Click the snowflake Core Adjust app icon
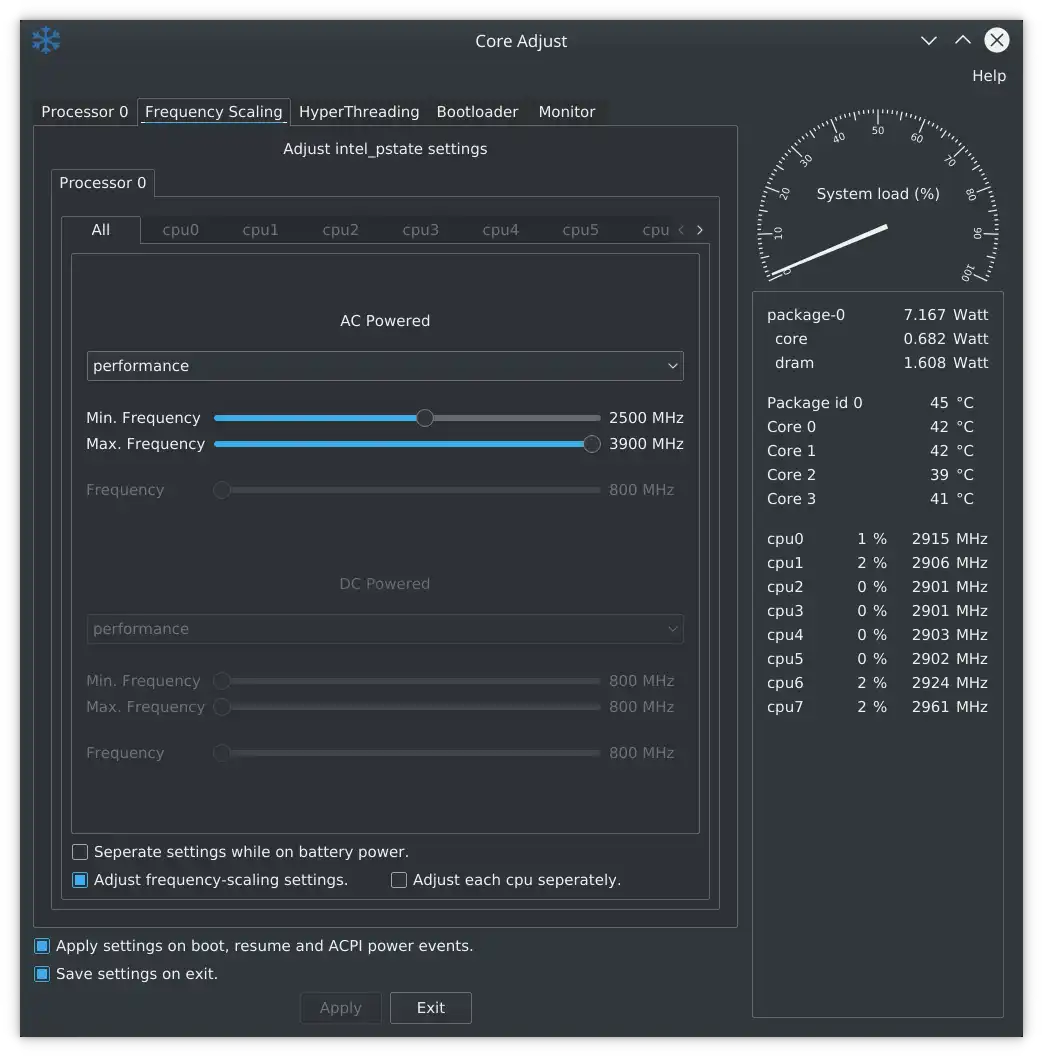The width and height of the screenshot is (1043, 1057). 47,40
